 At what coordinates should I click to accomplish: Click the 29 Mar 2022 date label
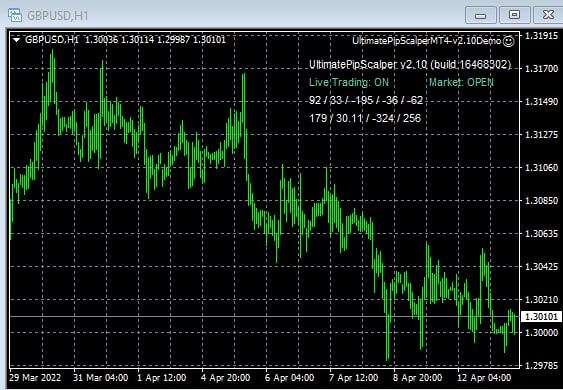click(x=35, y=378)
